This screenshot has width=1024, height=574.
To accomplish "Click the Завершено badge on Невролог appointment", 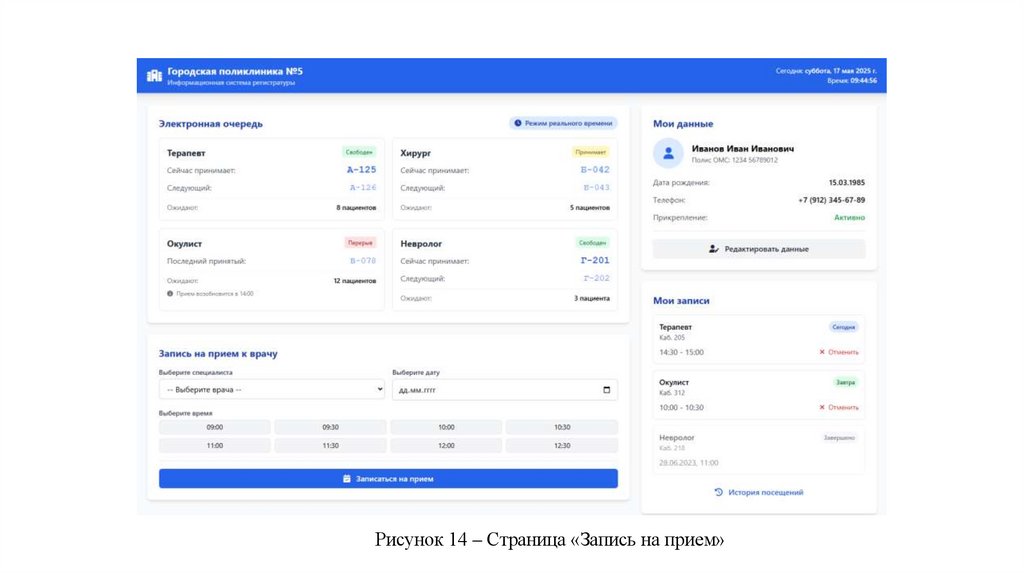I will coord(839,438).
